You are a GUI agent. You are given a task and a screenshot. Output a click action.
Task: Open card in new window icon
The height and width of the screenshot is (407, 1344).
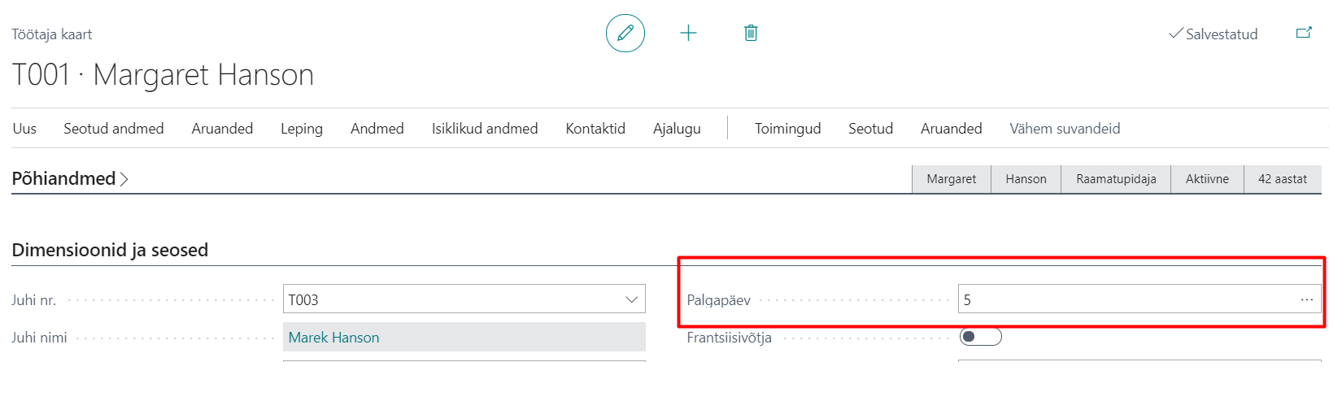[1304, 33]
